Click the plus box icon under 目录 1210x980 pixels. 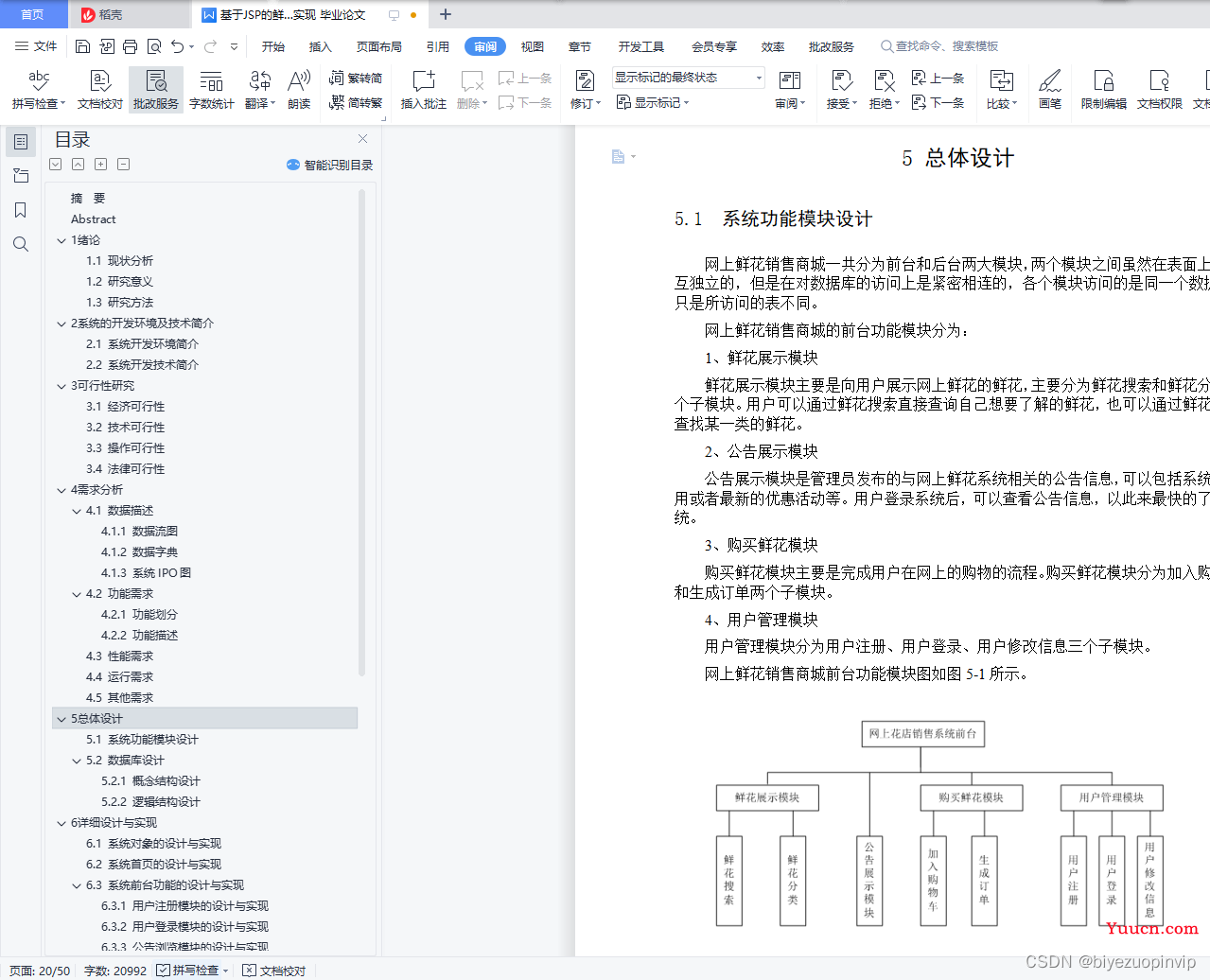pyautogui.click(x=101, y=165)
